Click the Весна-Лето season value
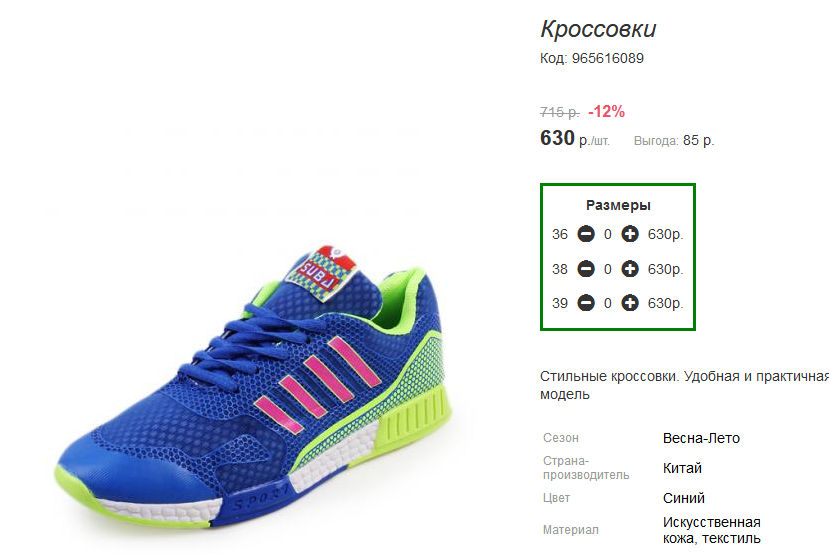The image size is (829, 555). tap(701, 438)
